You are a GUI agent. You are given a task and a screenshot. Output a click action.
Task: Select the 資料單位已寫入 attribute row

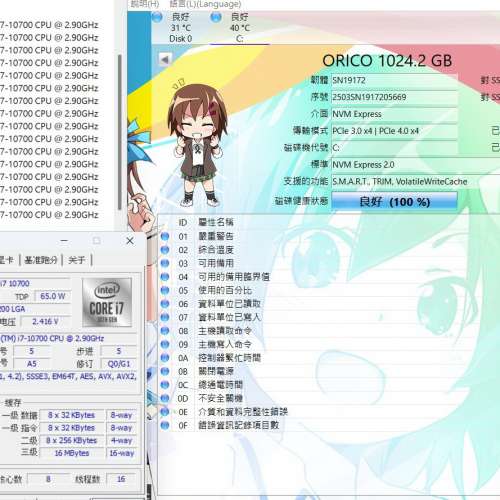328,317
